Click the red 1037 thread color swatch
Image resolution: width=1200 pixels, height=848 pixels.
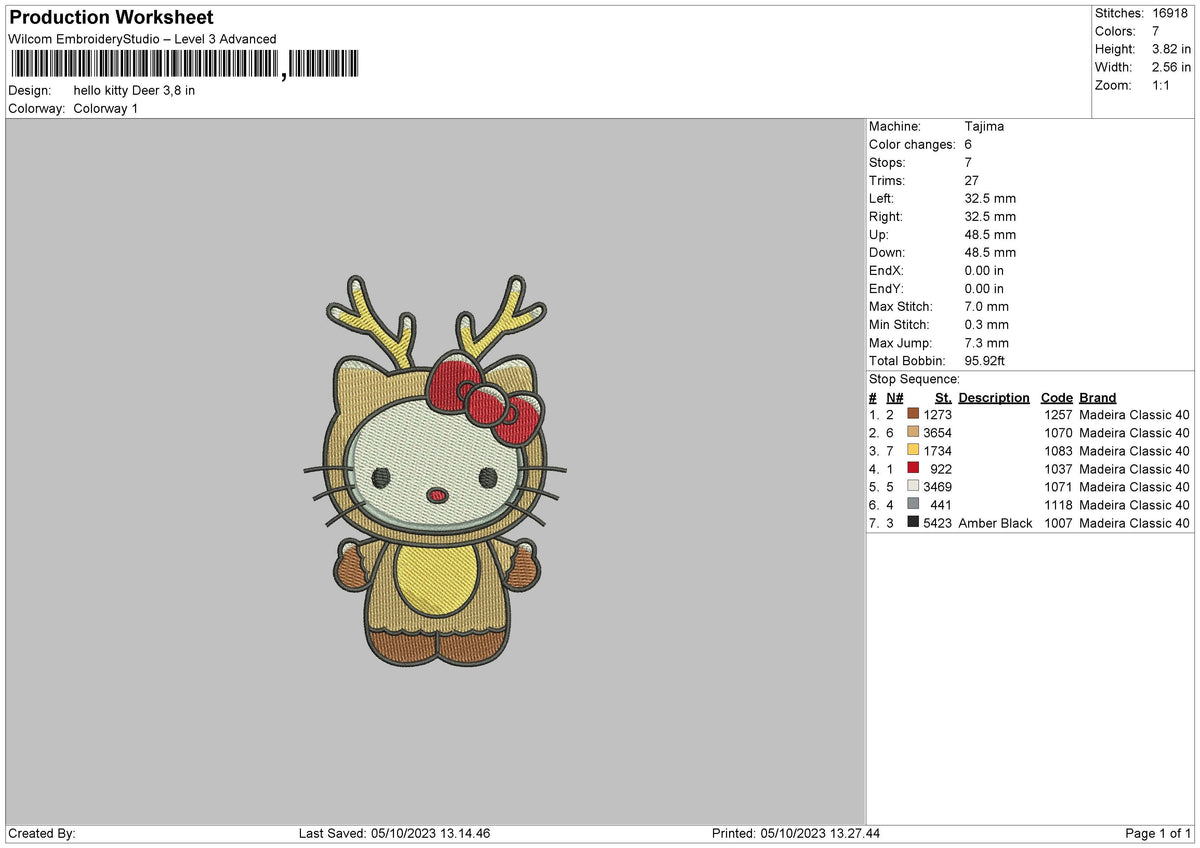point(913,468)
